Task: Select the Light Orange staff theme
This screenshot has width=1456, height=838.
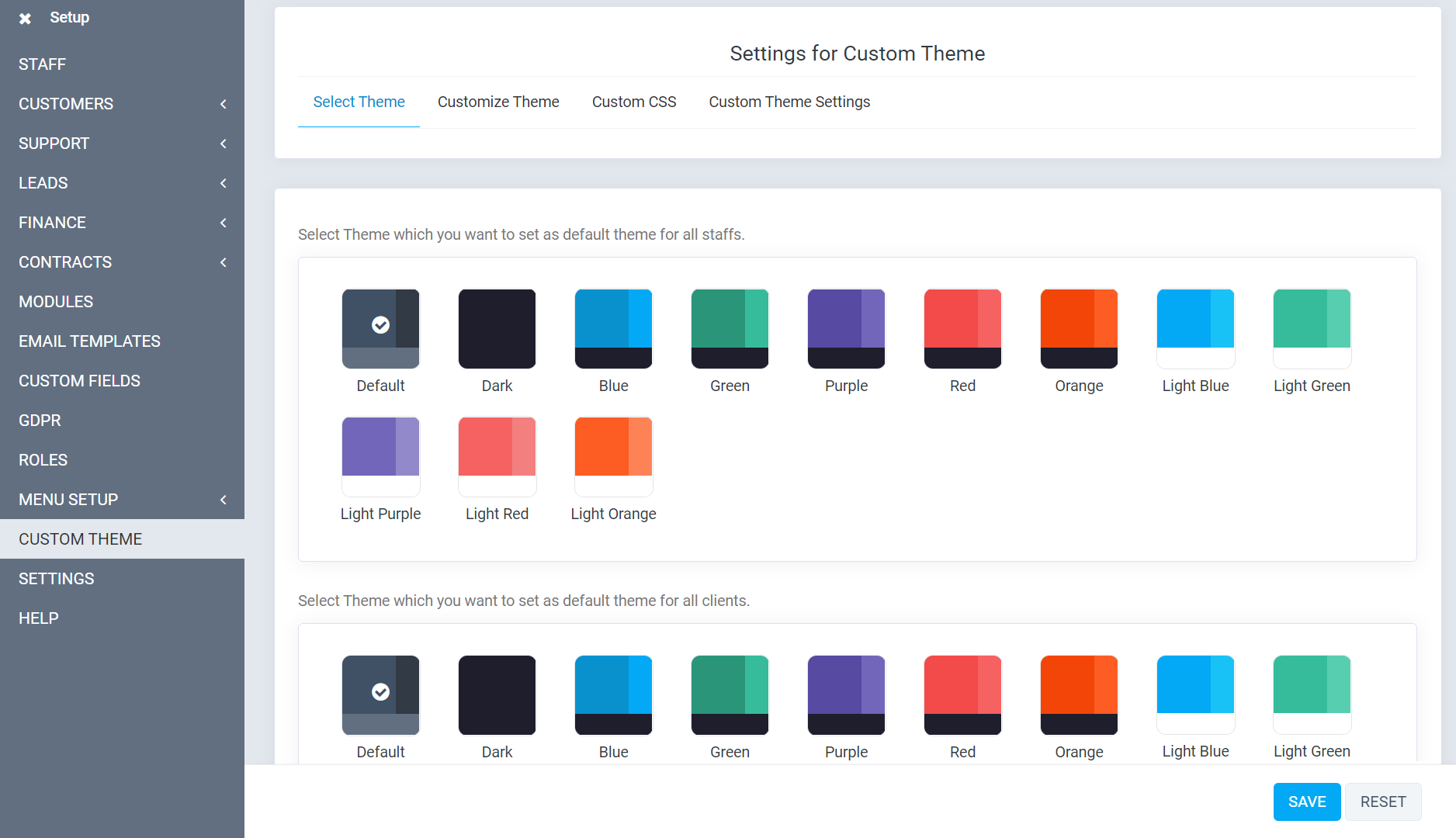Action: (613, 456)
